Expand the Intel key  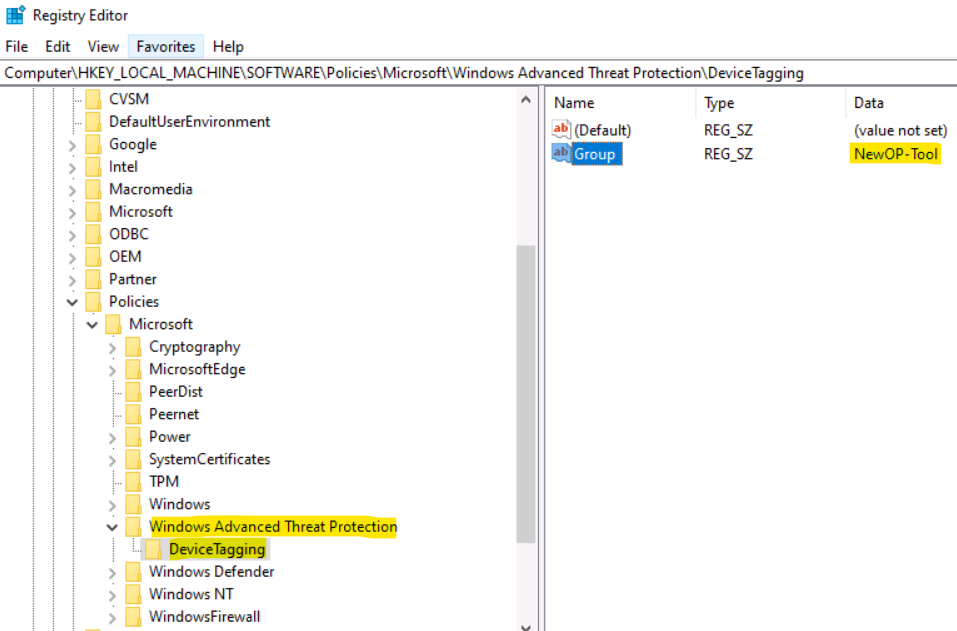(x=72, y=168)
